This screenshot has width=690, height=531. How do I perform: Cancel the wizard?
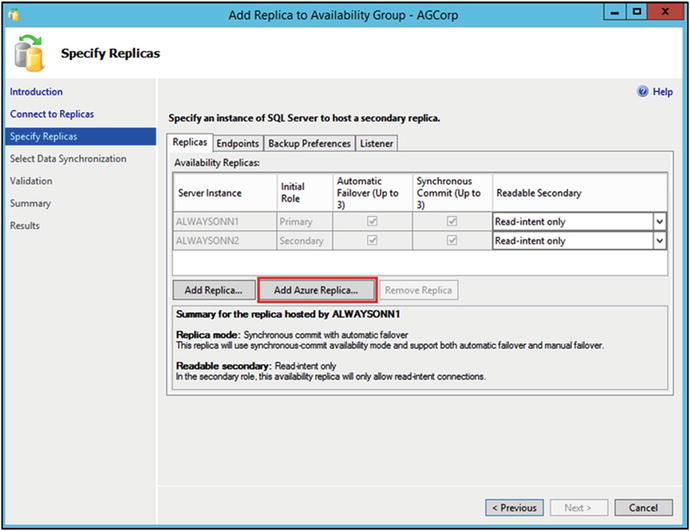[643, 508]
